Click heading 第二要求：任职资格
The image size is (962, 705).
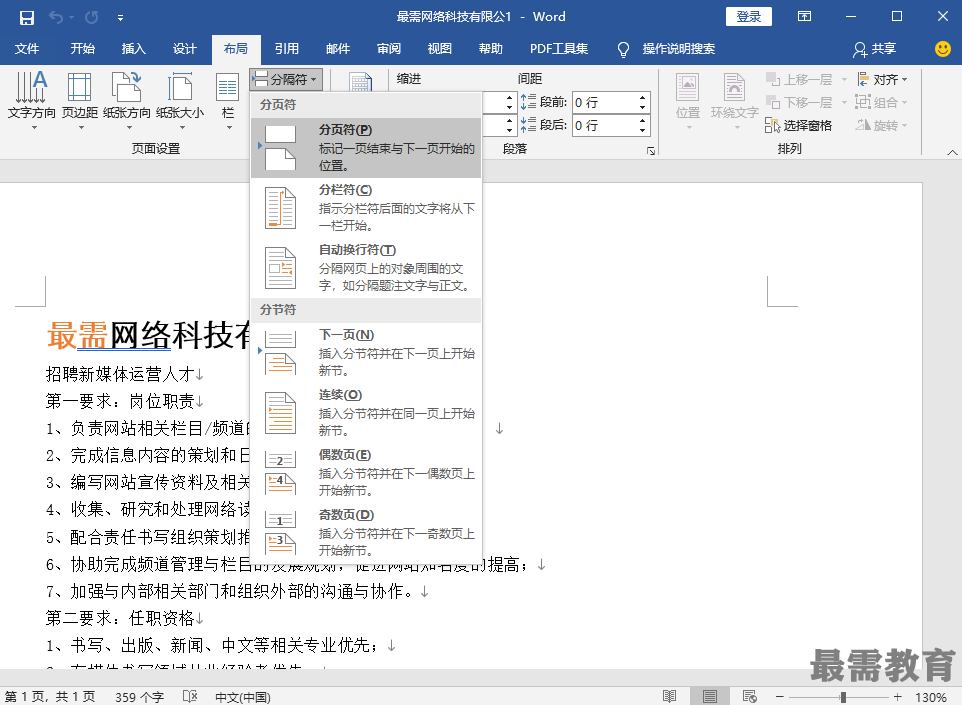click(120, 618)
